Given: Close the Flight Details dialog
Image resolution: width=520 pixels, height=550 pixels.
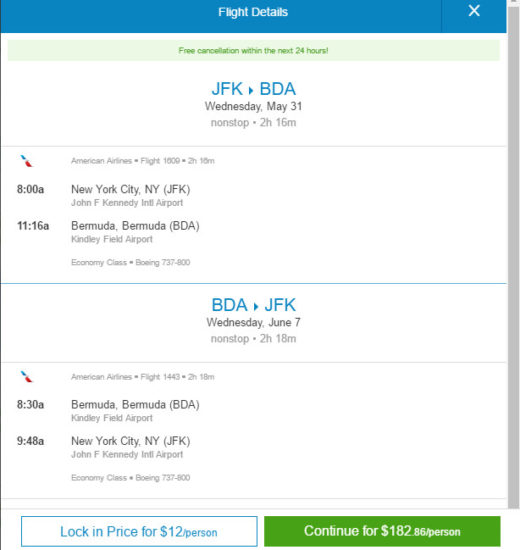Looking at the screenshot, I should tap(474, 11).
